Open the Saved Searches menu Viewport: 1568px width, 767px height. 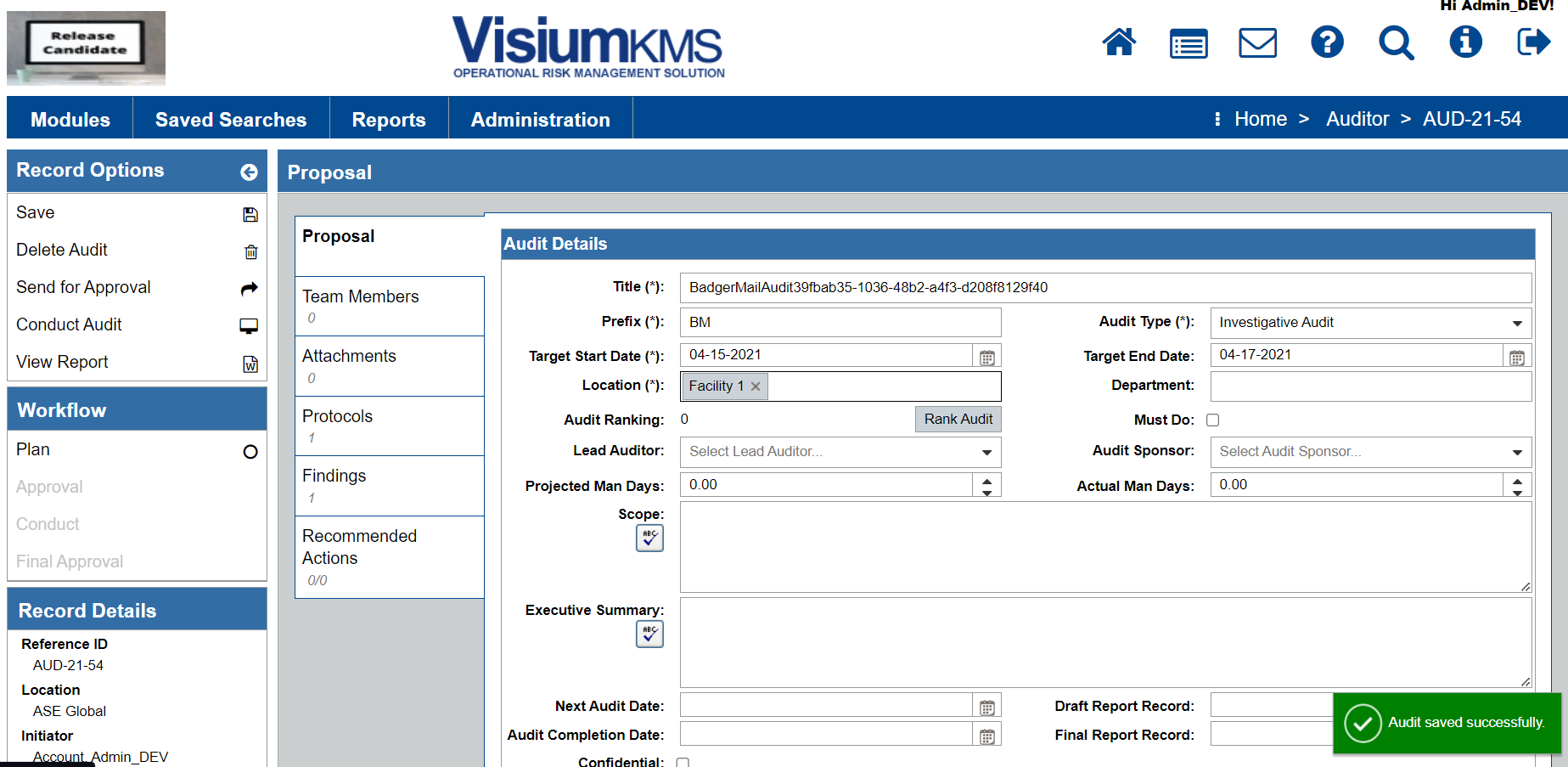coord(231,120)
